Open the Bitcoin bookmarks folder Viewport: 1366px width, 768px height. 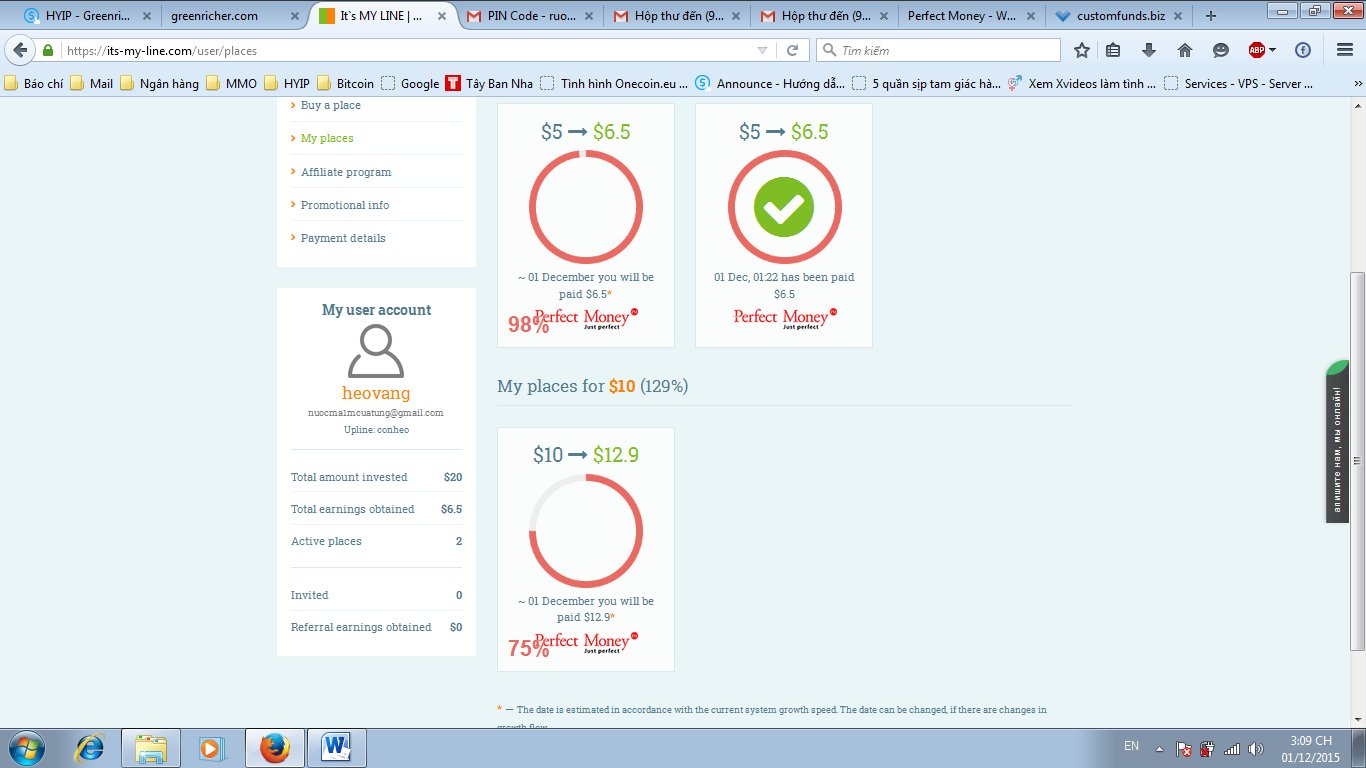point(345,84)
